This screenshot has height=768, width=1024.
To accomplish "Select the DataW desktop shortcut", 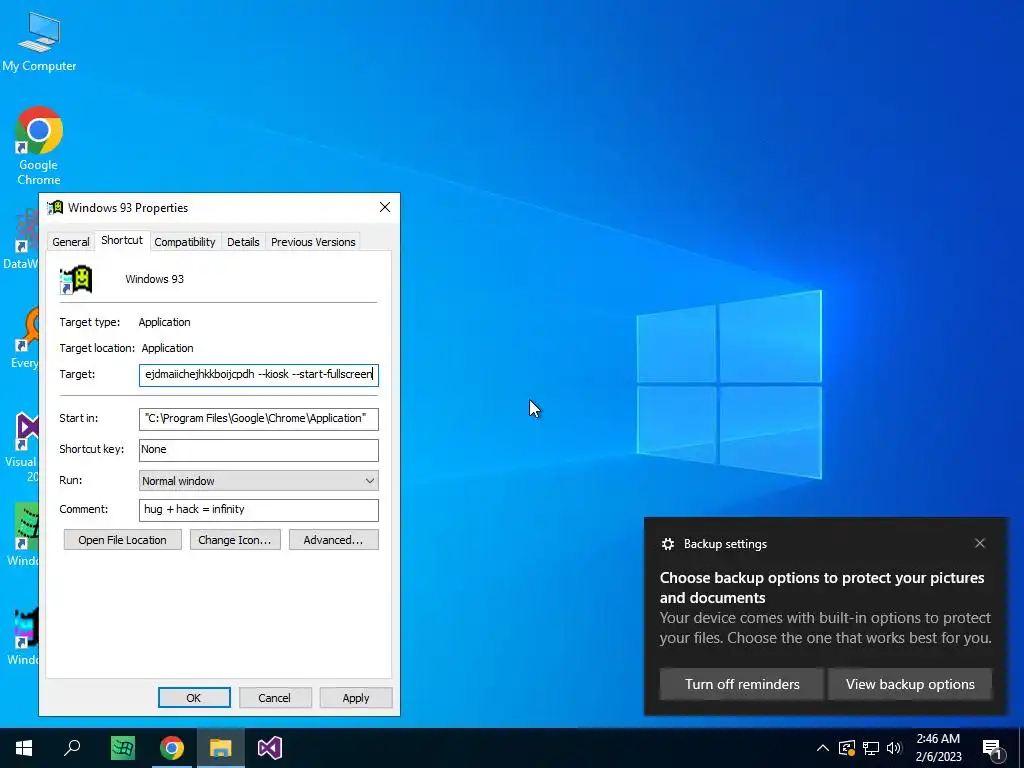I will [x=21, y=238].
